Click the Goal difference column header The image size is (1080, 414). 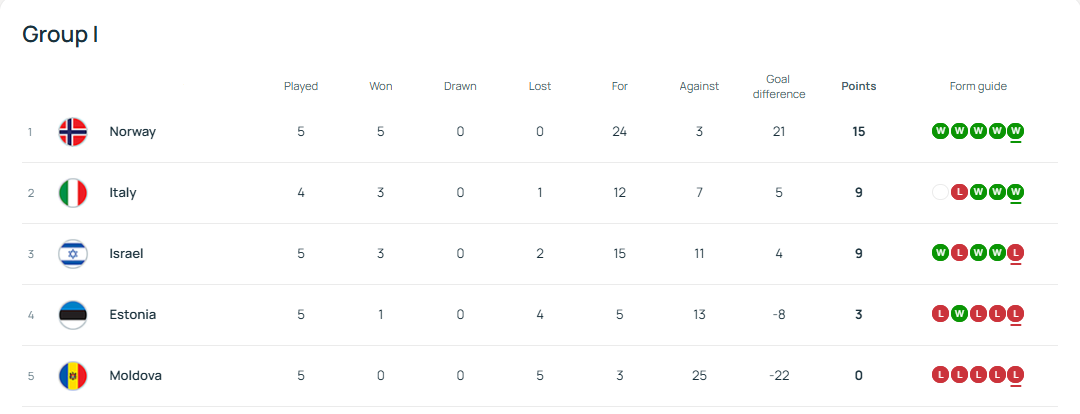pos(778,86)
